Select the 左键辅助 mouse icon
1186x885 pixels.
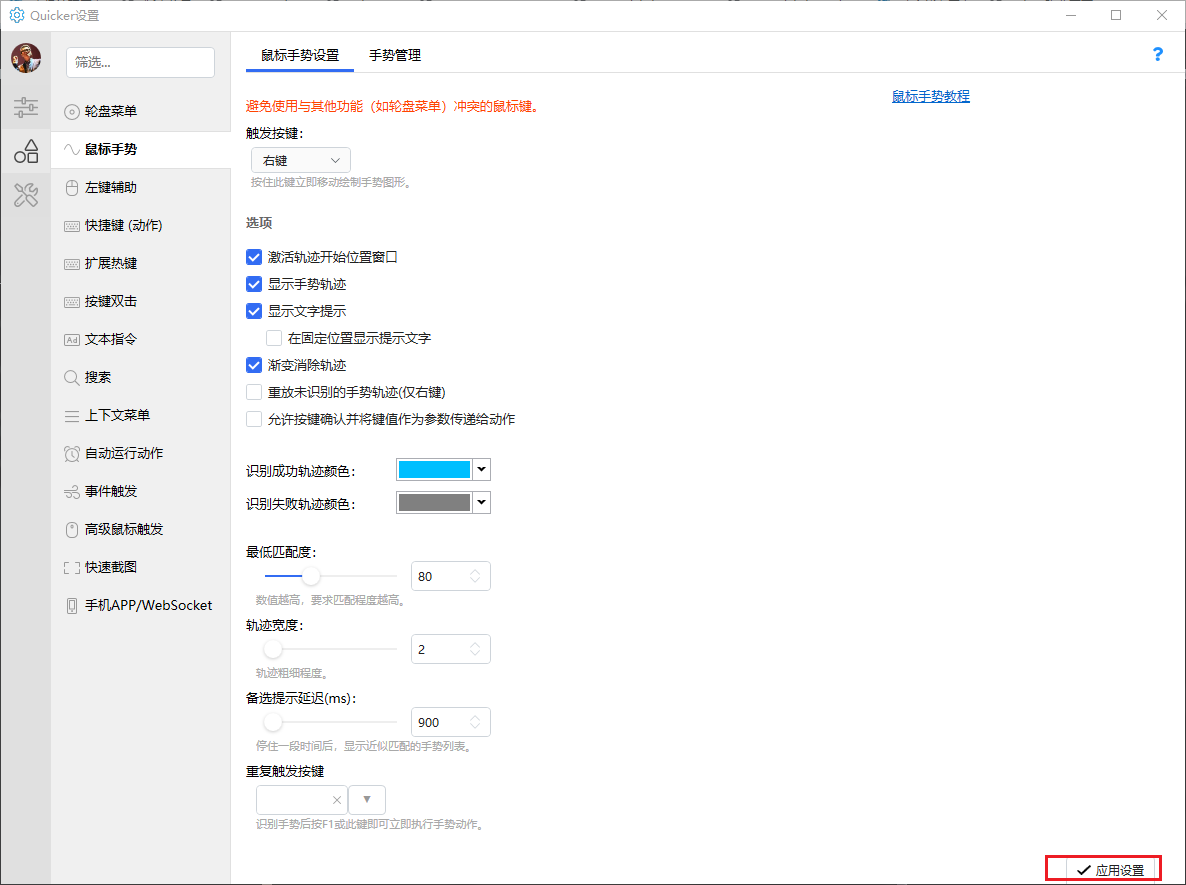point(72,188)
